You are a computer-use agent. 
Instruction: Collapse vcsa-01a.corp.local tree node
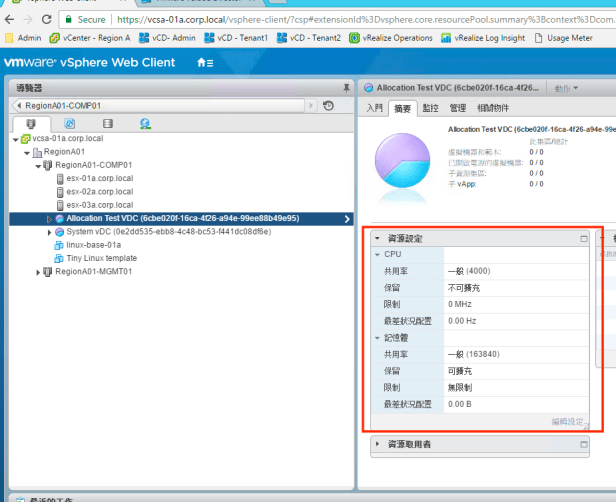click(x=16, y=139)
